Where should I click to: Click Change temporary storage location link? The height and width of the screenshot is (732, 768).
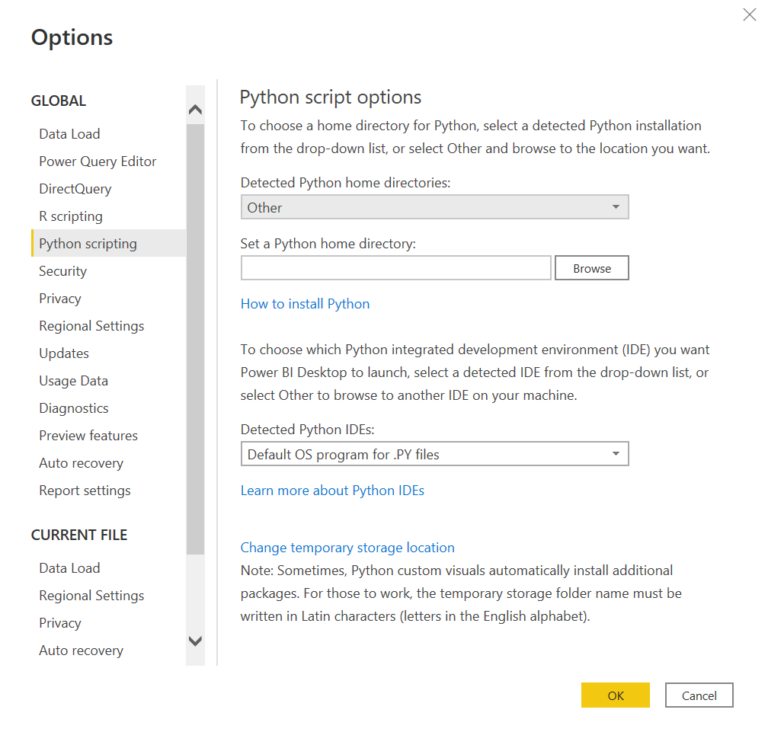click(347, 548)
